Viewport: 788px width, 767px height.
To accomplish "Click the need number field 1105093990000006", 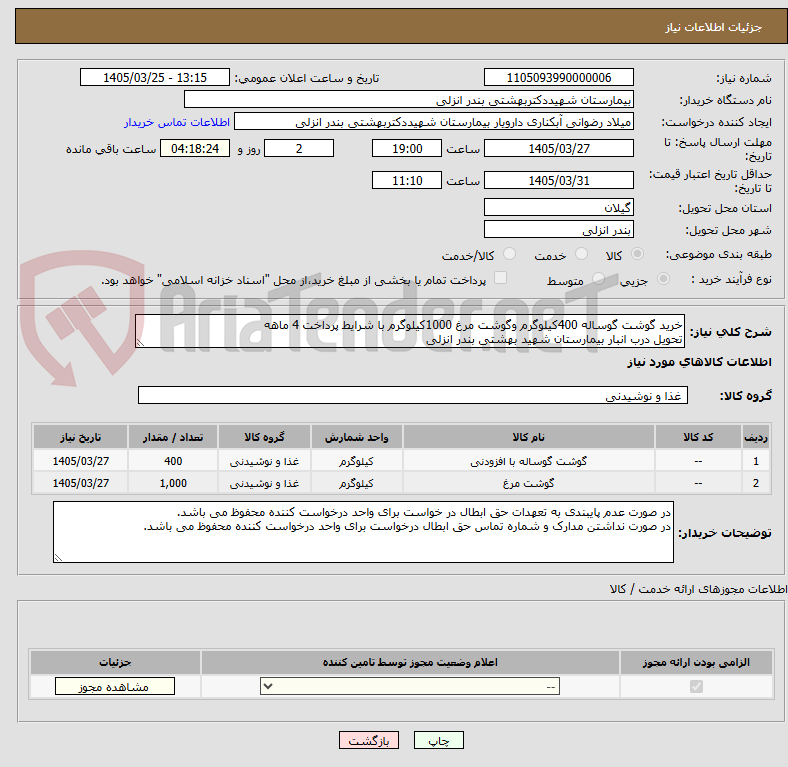I will [558, 77].
